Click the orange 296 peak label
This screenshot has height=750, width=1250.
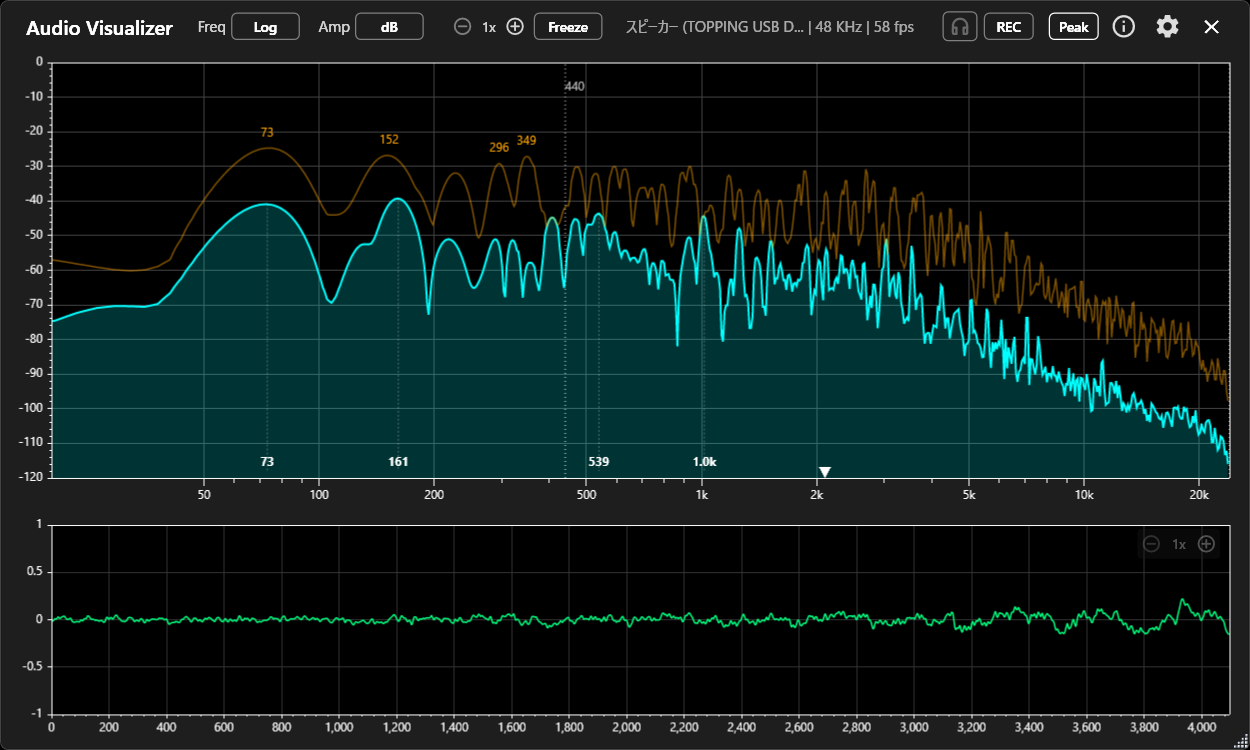[x=499, y=148]
